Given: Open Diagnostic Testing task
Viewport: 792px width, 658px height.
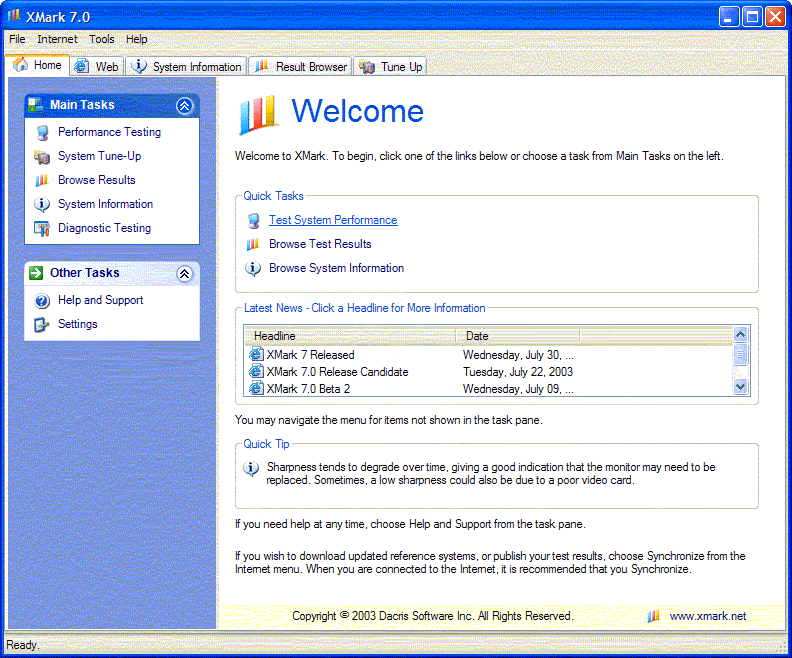Looking at the screenshot, I should (x=105, y=228).
